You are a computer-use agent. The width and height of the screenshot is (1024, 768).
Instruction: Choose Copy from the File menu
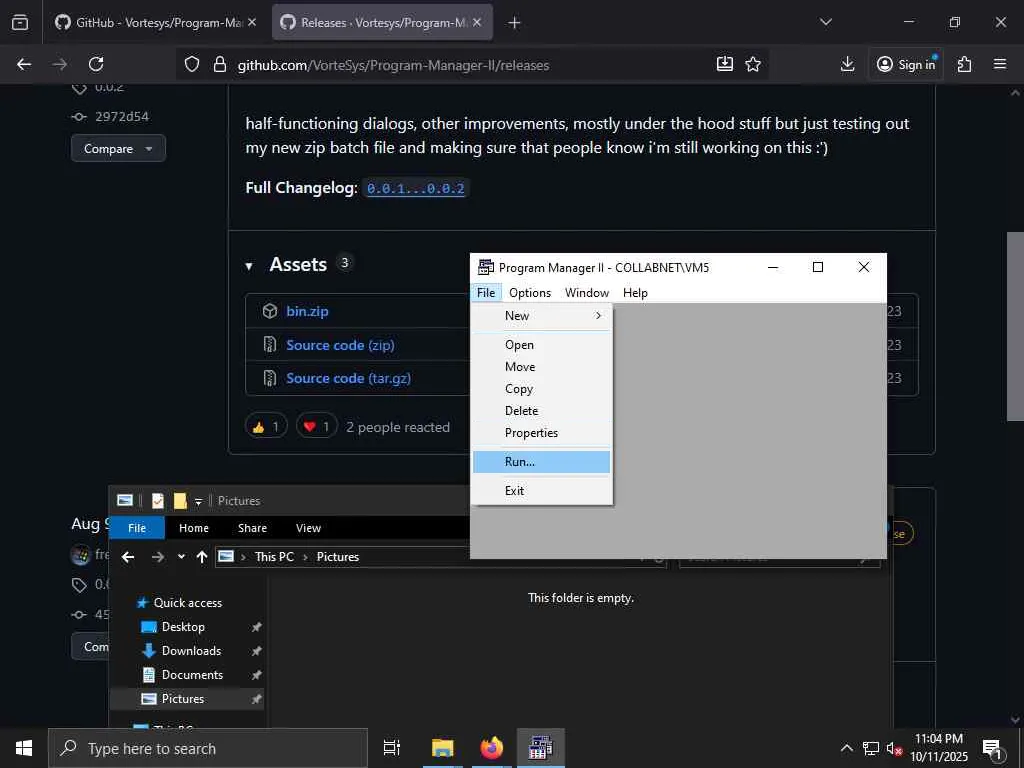pos(541,389)
